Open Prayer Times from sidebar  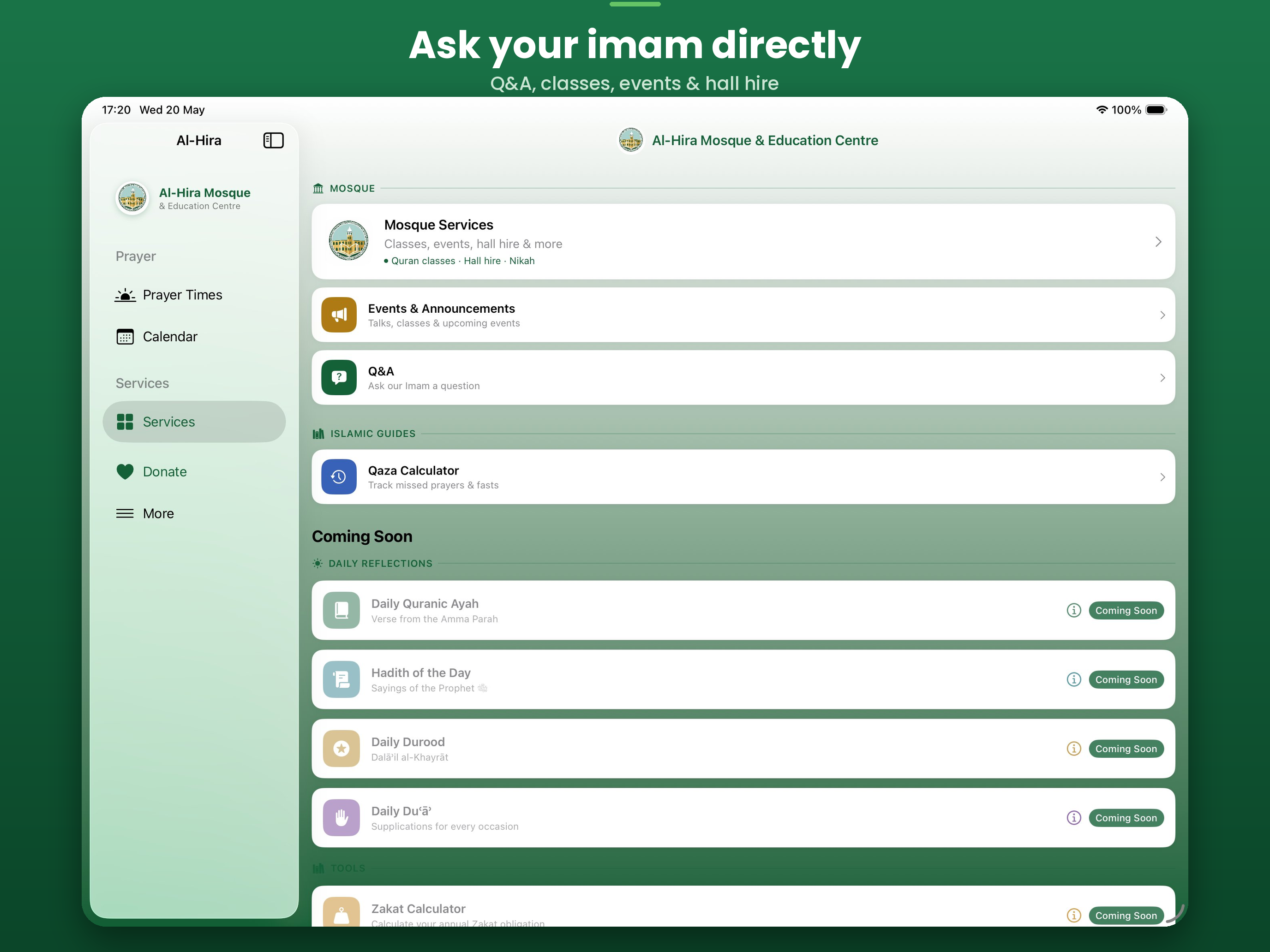coord(194,295)
